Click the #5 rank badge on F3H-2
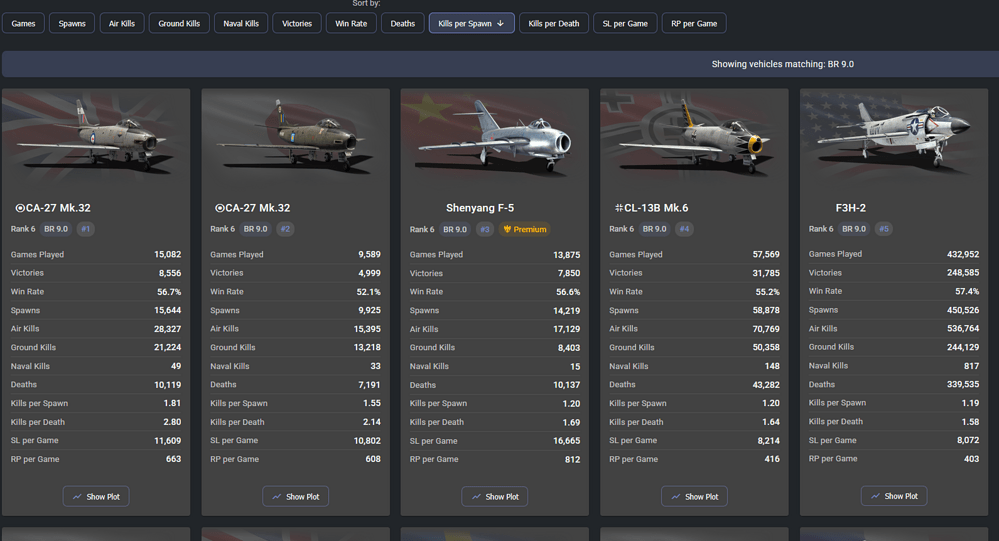Viewport: 999px width, 541px height. point(884,229)
